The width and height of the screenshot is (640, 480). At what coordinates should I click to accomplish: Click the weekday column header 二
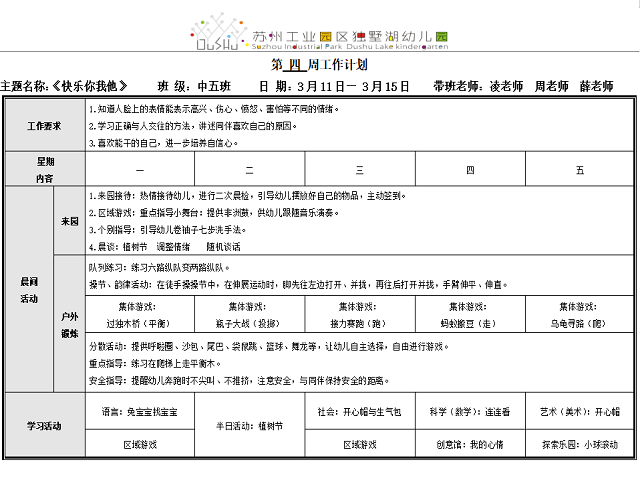(x=249, y=169)
